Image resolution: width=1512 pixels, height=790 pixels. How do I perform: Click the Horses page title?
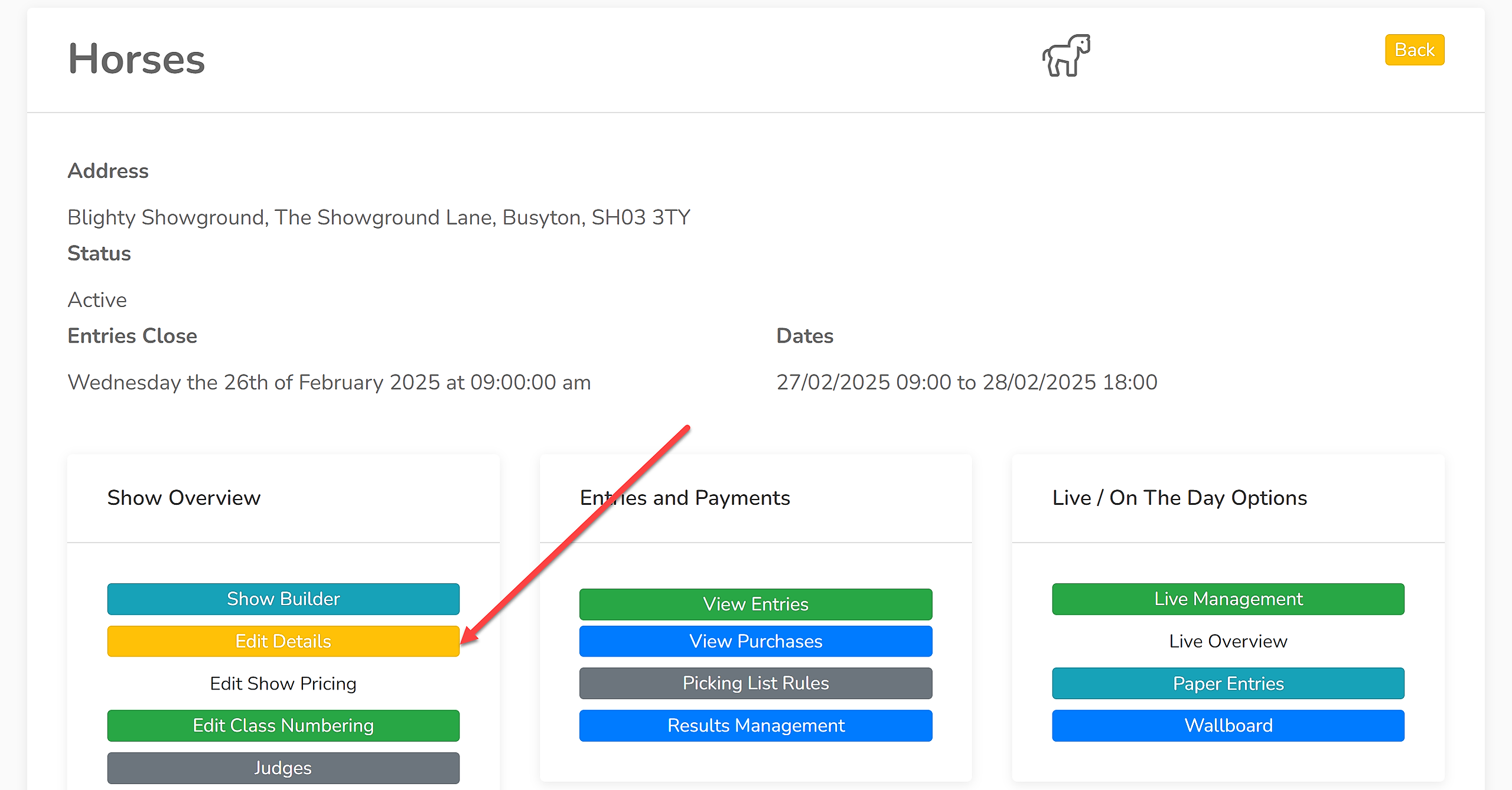pyautogui.click(x=136, y=59)
